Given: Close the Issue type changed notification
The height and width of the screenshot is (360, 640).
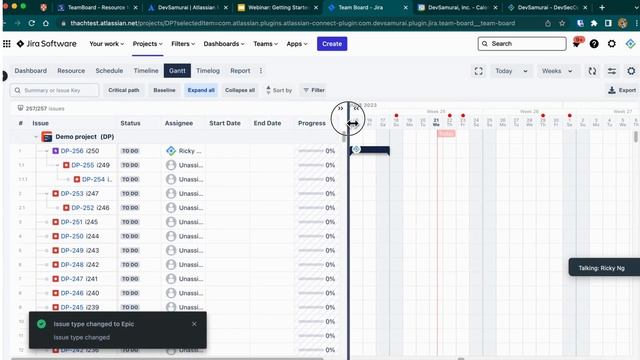Looking at the screenshot, I should pos(194,324).
